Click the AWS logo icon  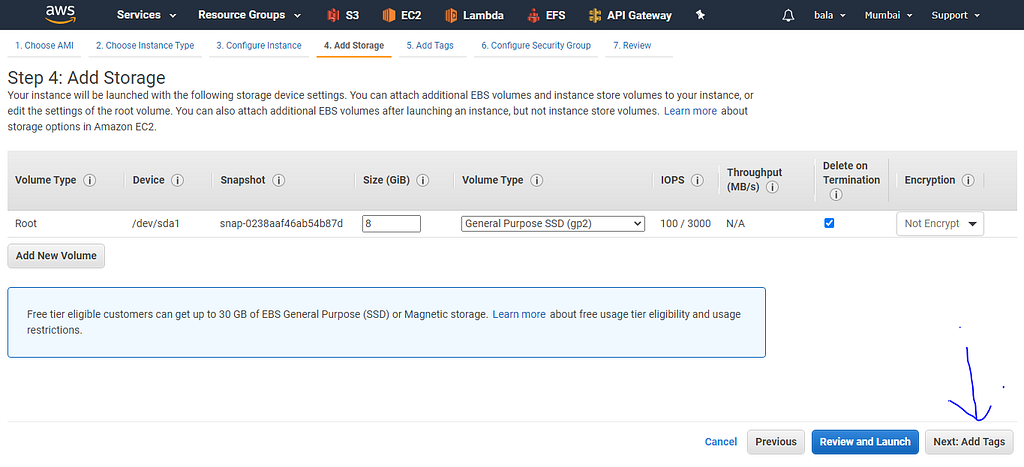click(x=58, y=14)
